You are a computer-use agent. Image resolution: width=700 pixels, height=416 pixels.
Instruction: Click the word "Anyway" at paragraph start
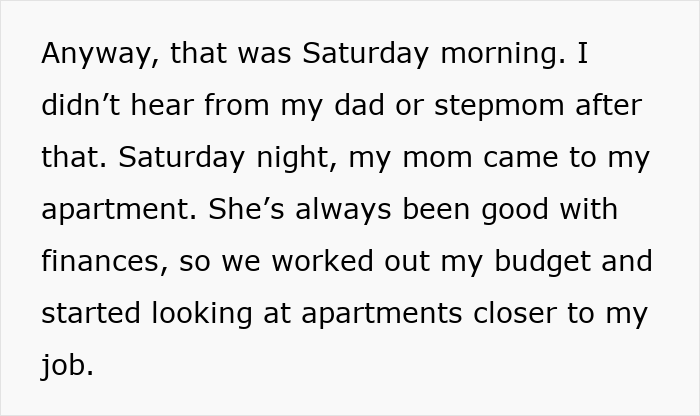(x=96, y=55)
